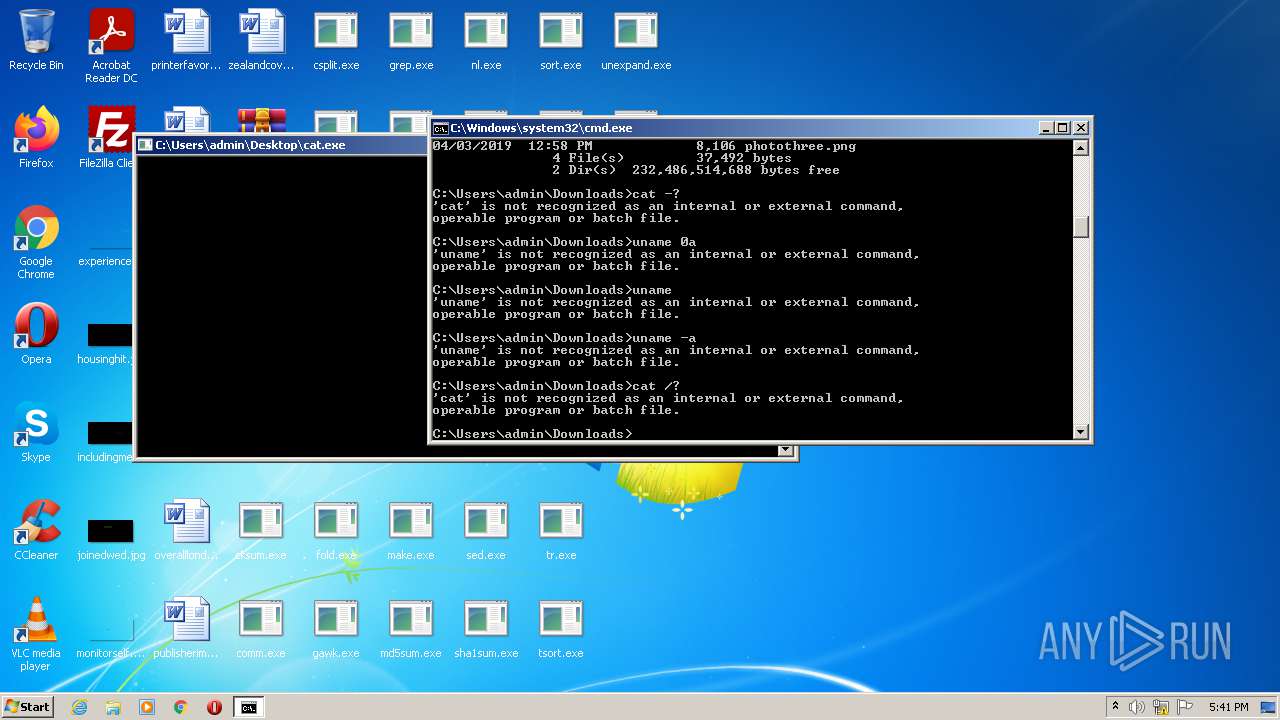Viewport: 1280px width, 720px height.
Task: Maximize the cmd.exe window
Action: point(1063,128)
